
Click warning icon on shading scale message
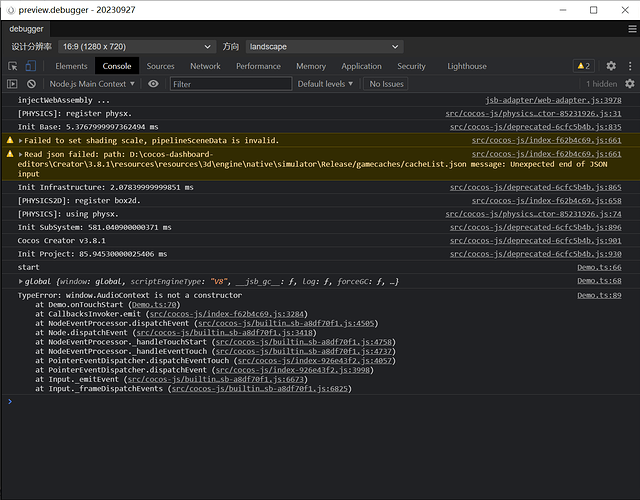tap(10, 140)
